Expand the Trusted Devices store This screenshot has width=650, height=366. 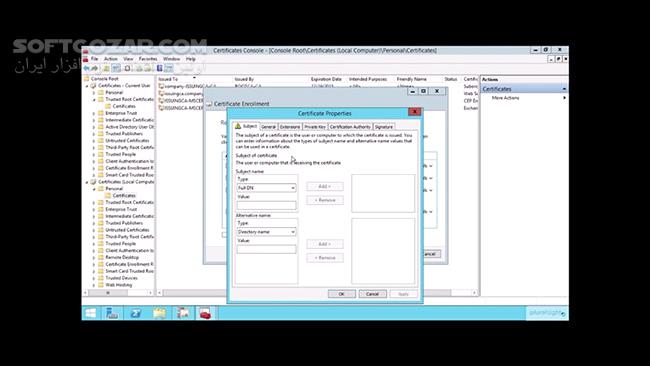coord(94,278)
